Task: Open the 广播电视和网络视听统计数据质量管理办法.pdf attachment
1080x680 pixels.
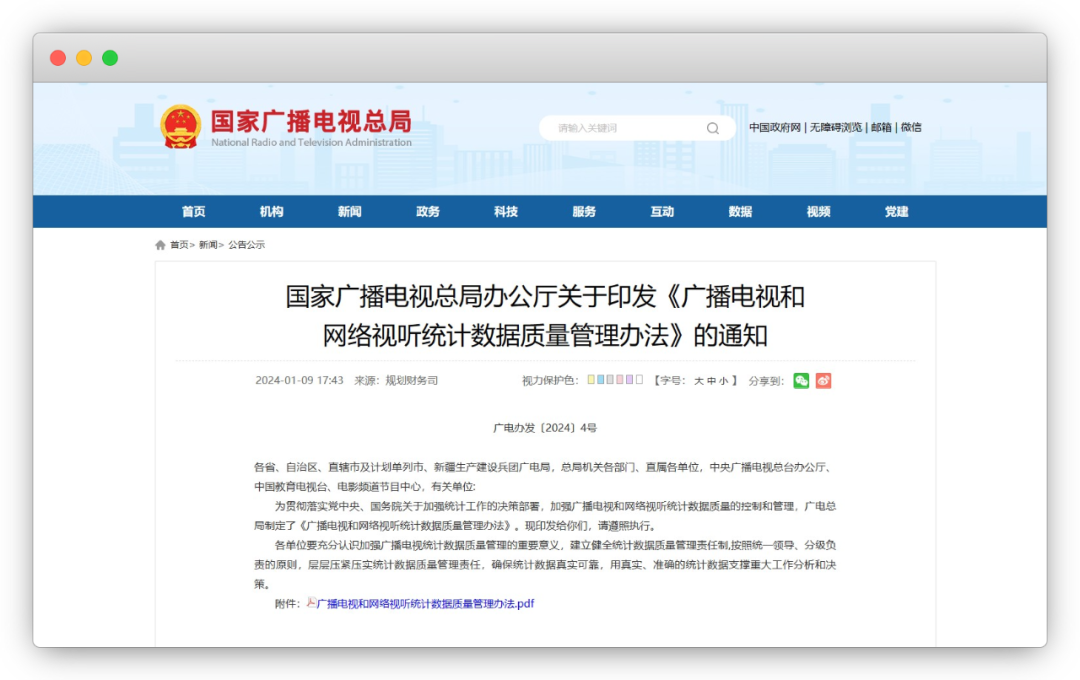Action: pyautogui.click(x=425, y=604)
